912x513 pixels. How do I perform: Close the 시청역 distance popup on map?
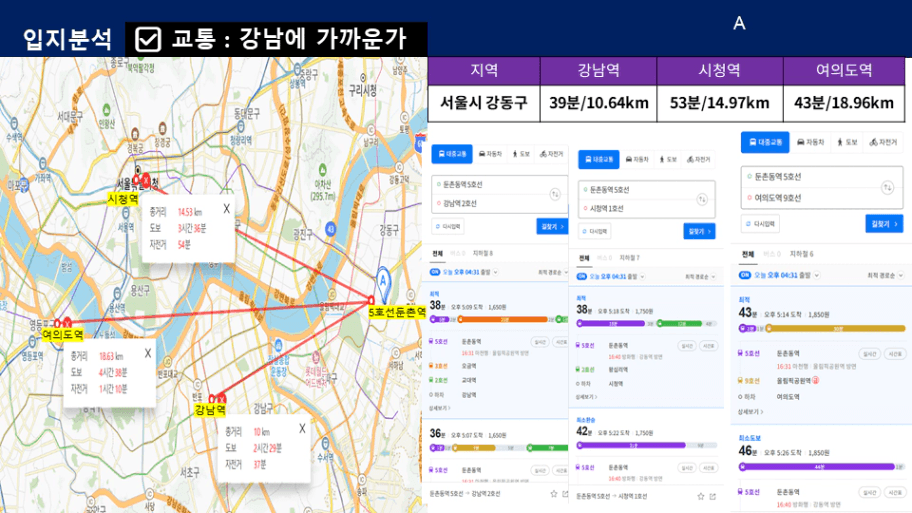coord(226,208)
